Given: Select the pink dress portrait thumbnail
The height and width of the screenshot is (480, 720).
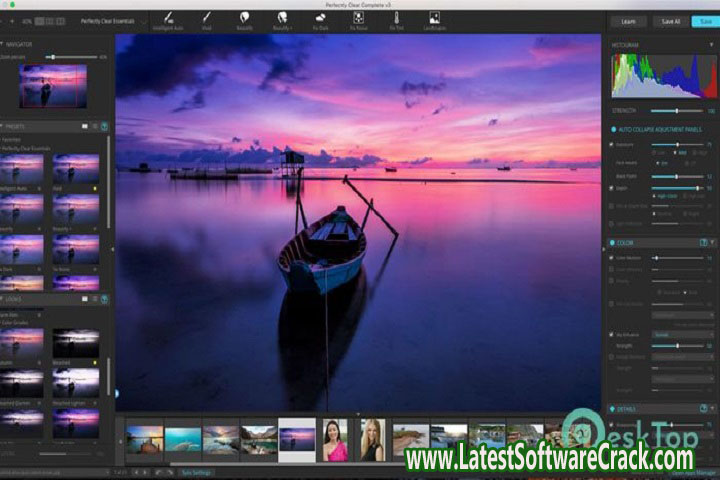Looking at the screenshot, I should 334,439.
